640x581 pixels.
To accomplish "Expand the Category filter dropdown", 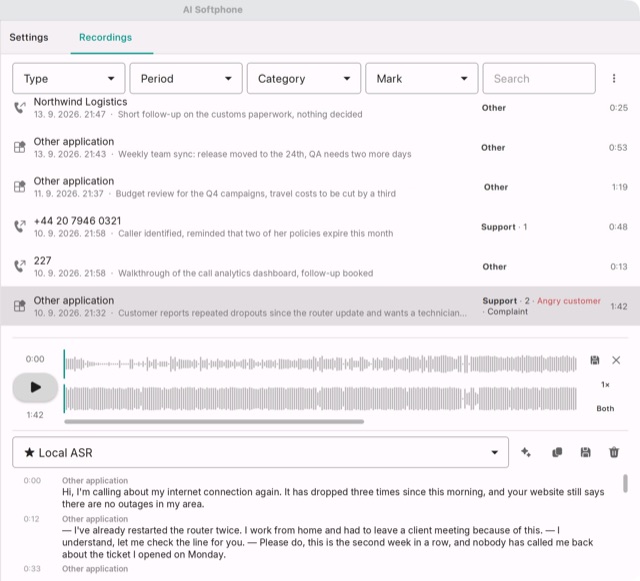I will [304, 78].
